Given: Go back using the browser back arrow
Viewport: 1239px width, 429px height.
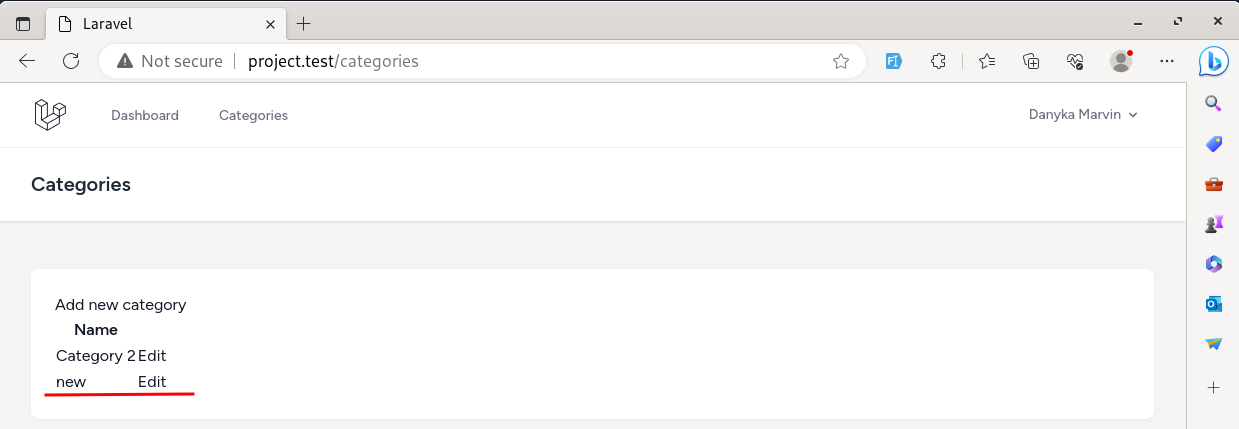Looking at the screenshot, I should click(x=27, y=61).
